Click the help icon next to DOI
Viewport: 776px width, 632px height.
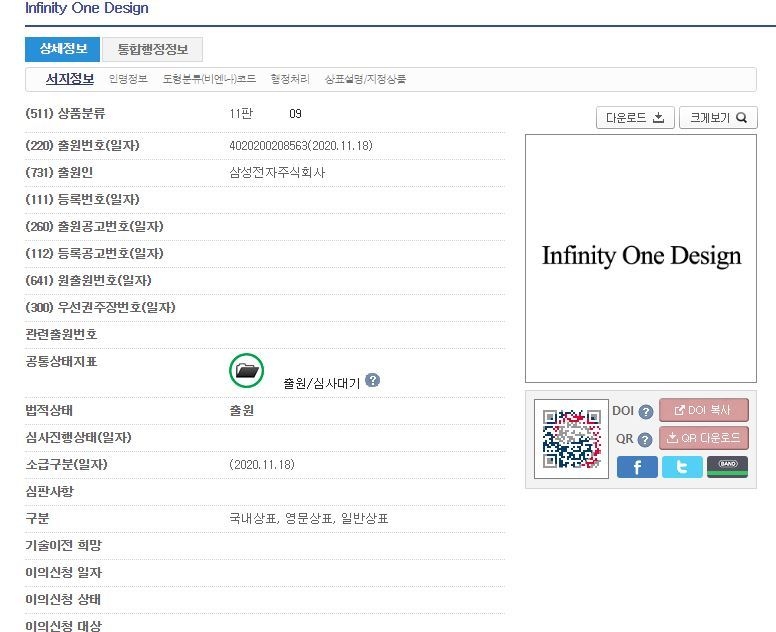pos(646,411)
